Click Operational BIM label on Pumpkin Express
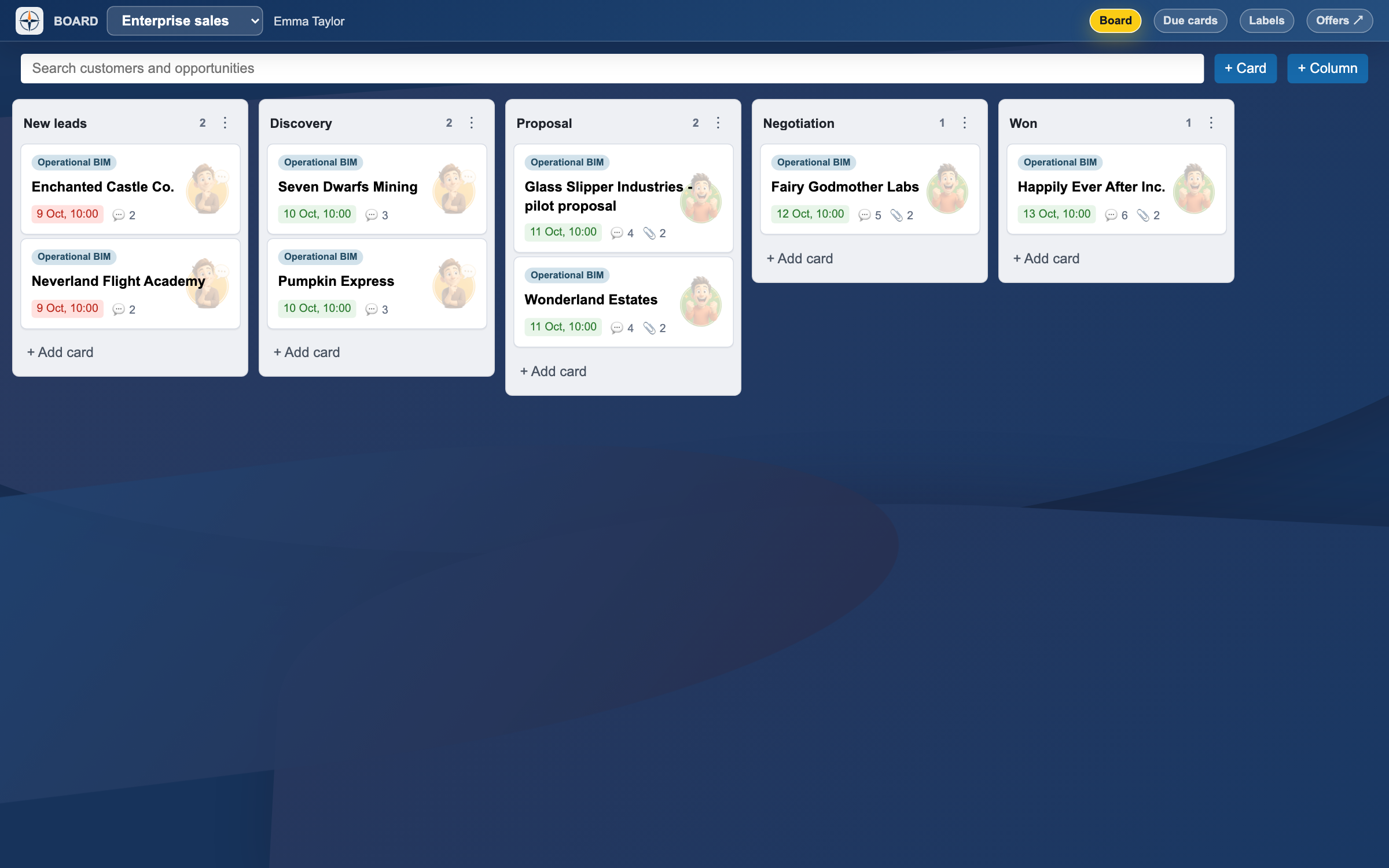This screenshot has height=868, width=1389. point(321,257)
